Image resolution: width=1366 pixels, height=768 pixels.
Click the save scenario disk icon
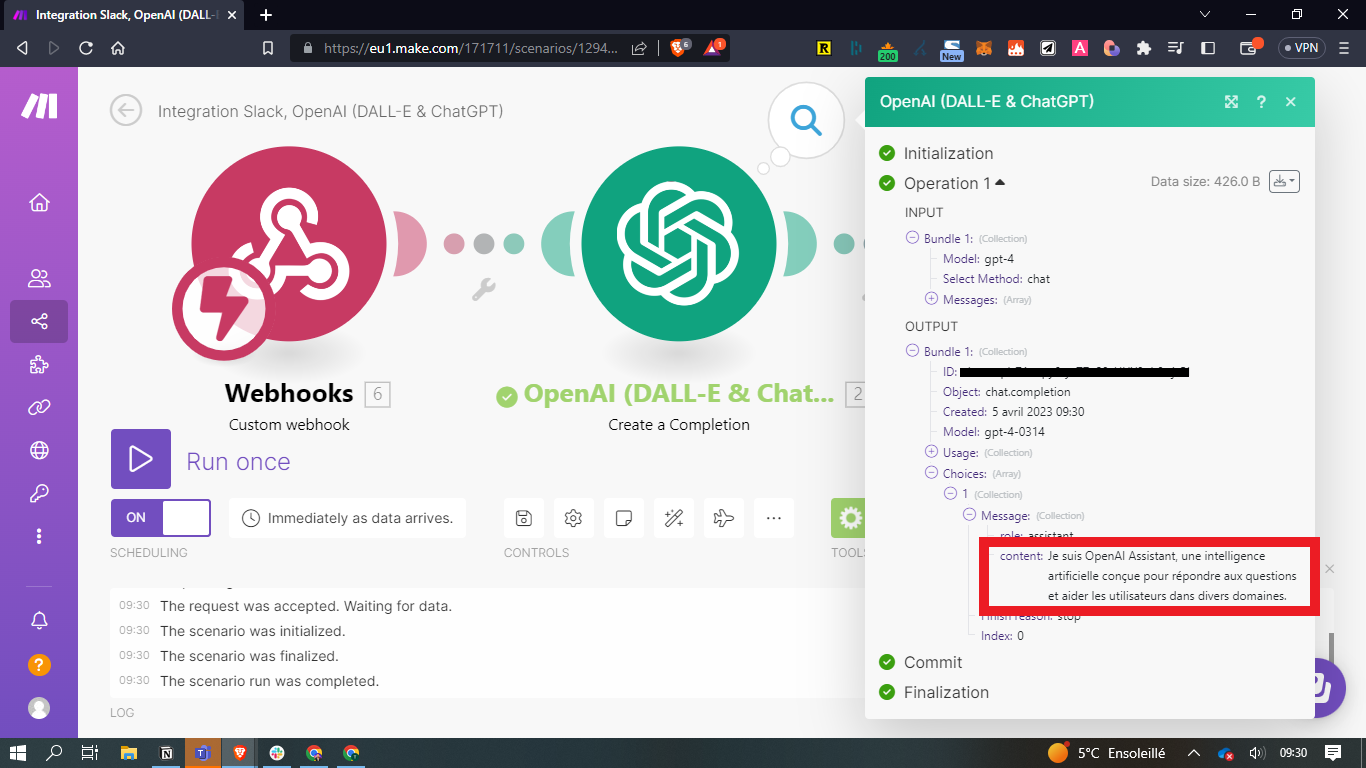523,518
